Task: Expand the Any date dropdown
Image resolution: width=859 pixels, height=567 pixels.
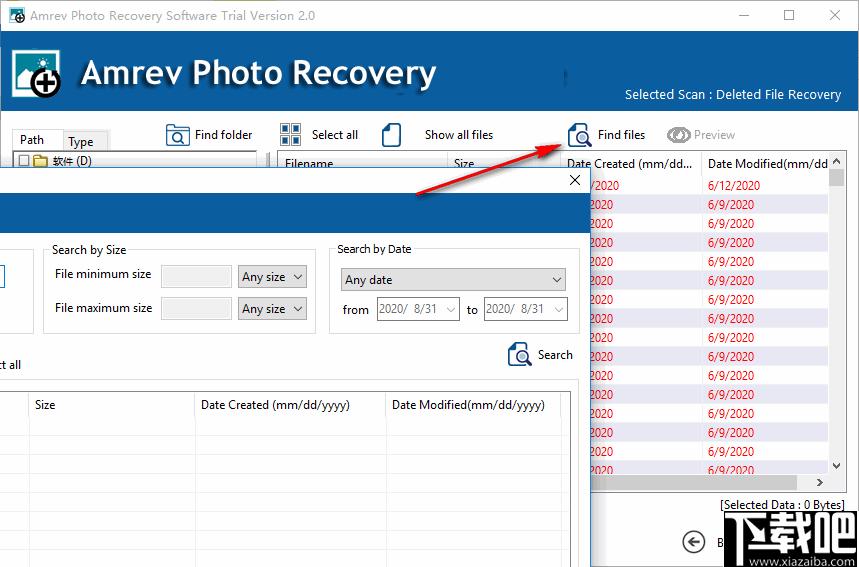Action: [x=453, y=279]
